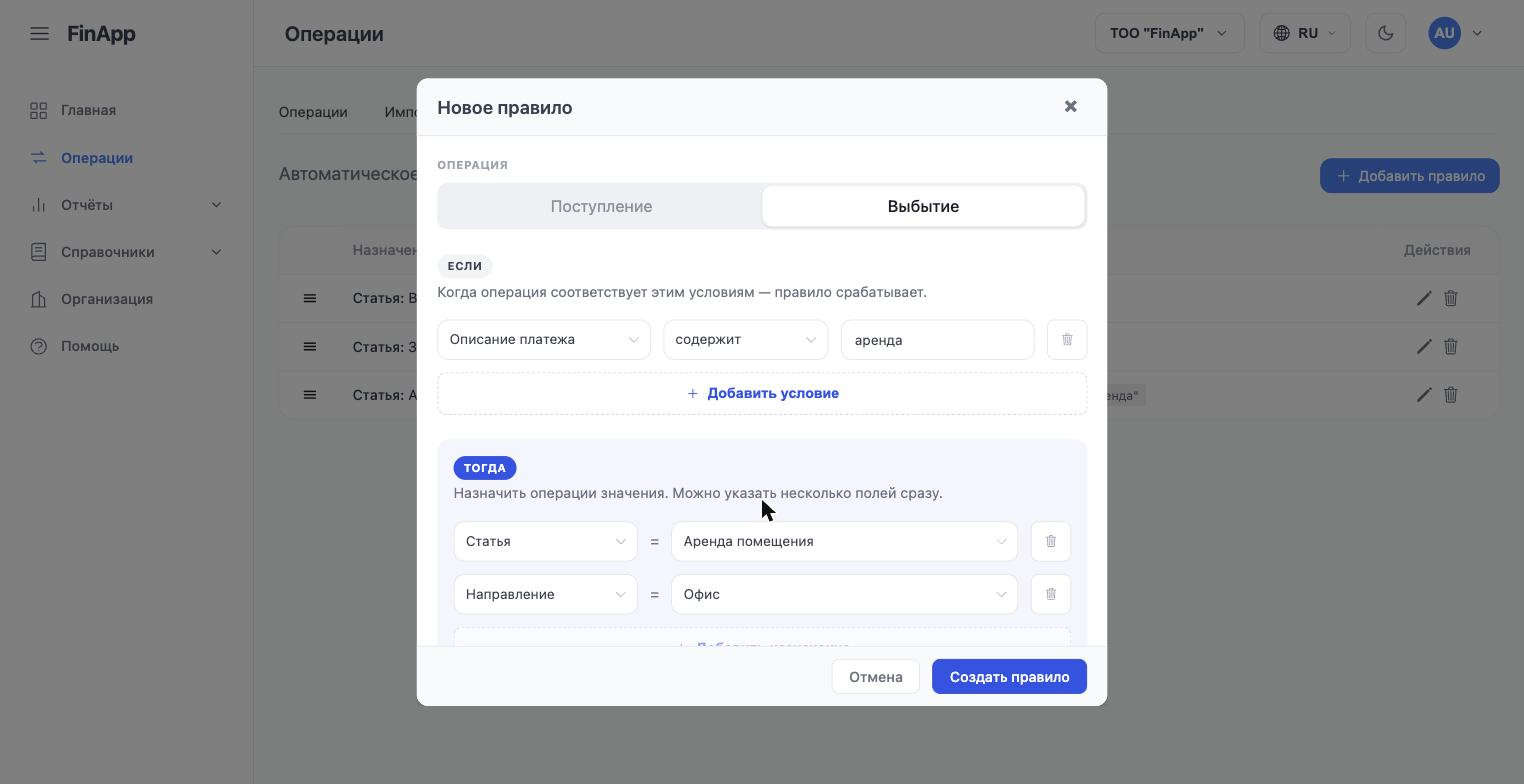The height and width of the screenshot is (784, 1524).
Task: Go to Операции in the sidebar
Action: tap(96, 158)
